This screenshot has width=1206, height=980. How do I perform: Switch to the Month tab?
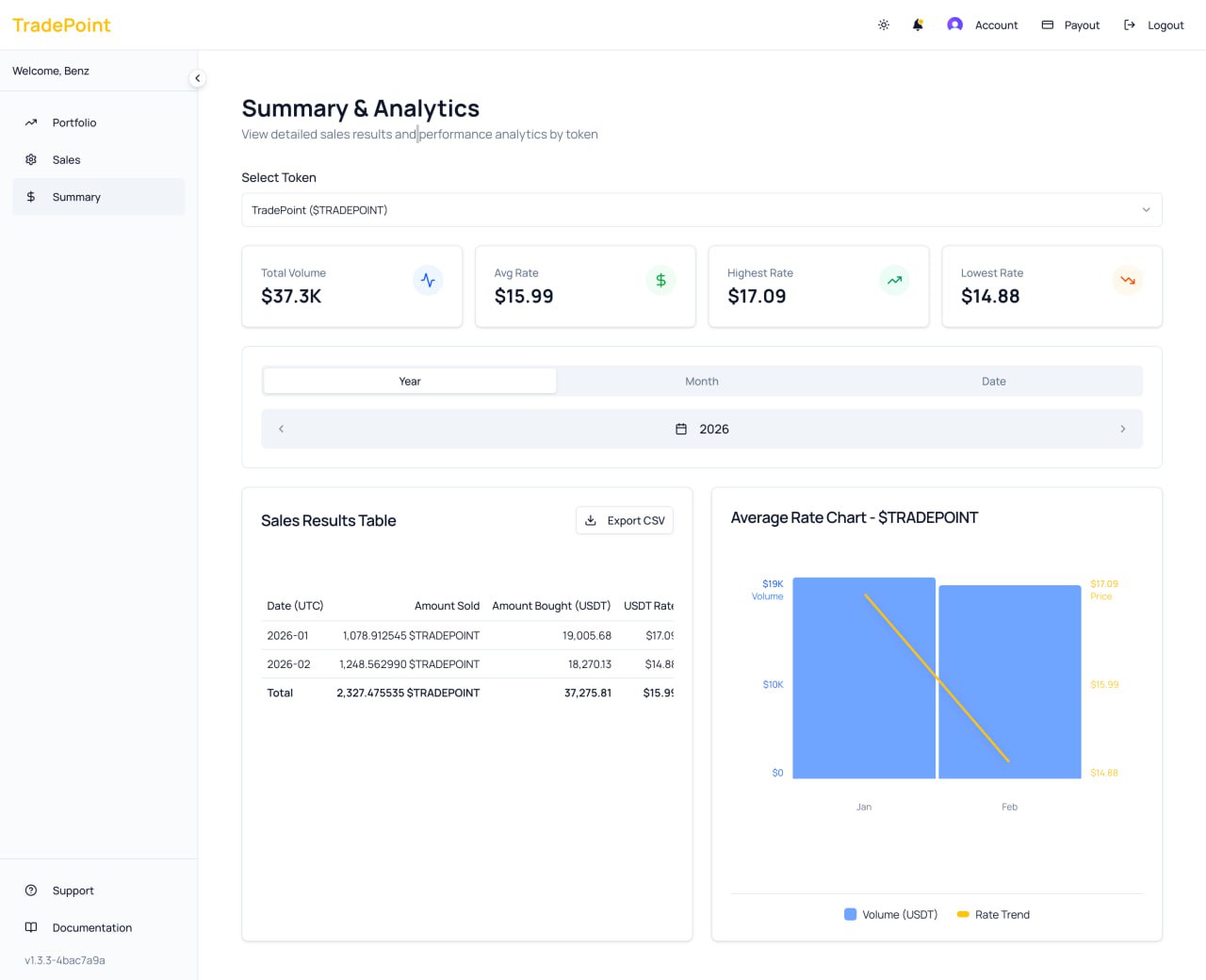(702, 381)
